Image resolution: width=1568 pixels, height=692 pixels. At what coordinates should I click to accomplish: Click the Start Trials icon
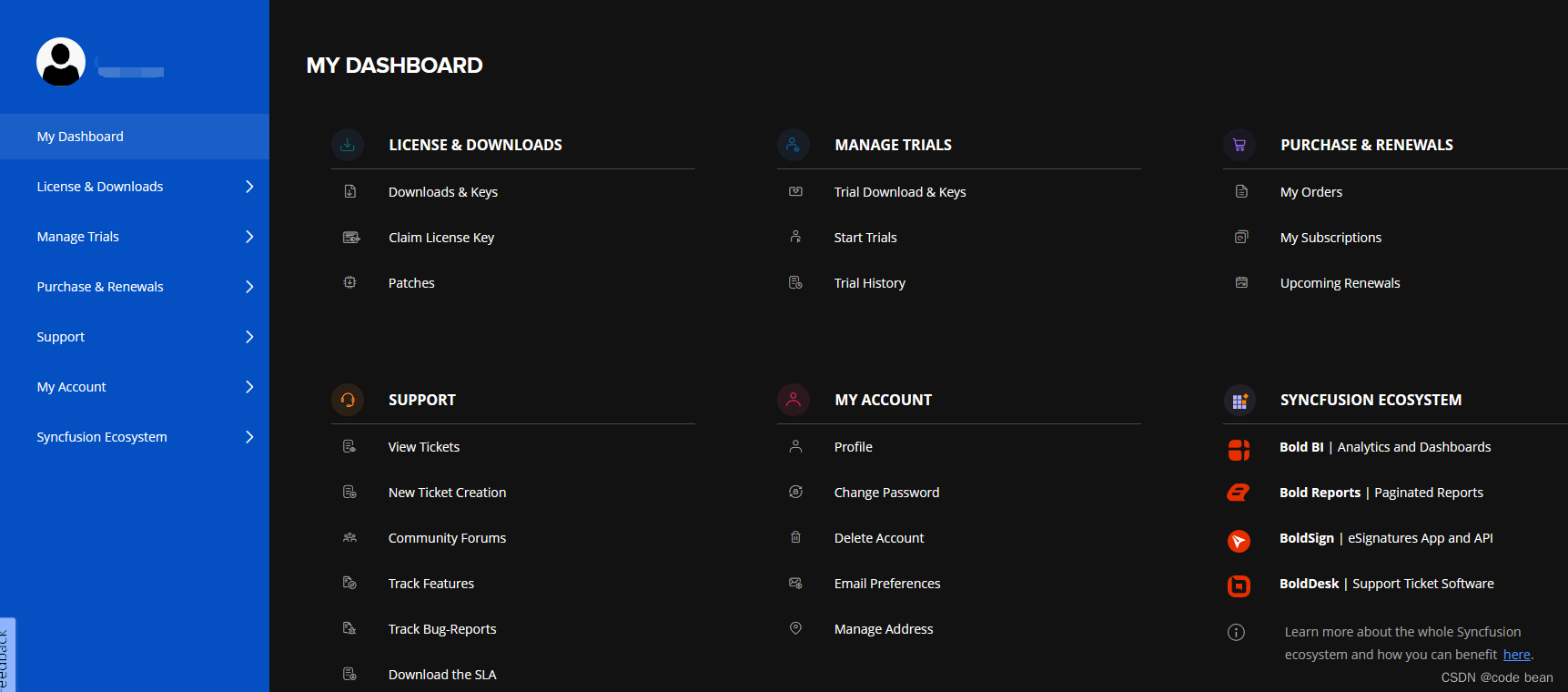[795, 237]
